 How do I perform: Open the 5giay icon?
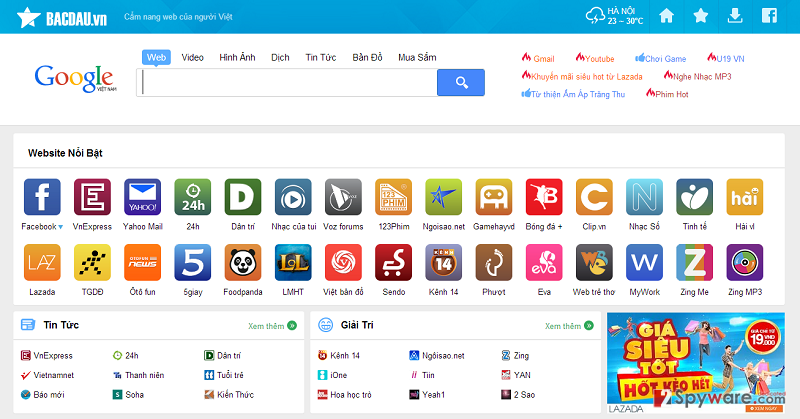(192, 262)
